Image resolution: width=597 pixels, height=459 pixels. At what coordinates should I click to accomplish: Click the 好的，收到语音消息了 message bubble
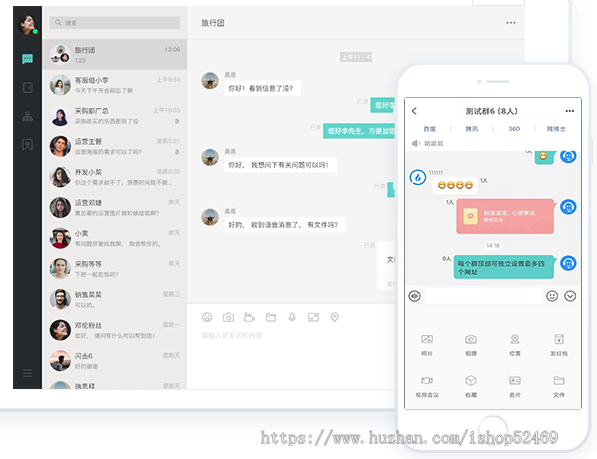coord(283,225)
